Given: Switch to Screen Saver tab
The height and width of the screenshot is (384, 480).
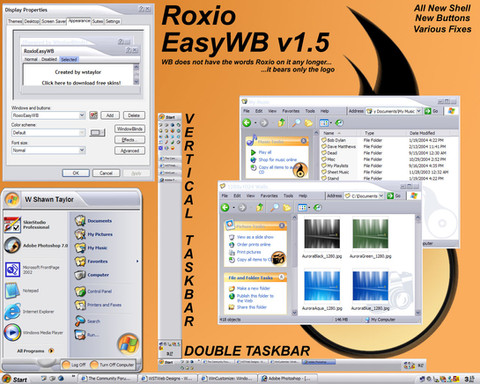Looking at the screenshot, I should 53,21.
